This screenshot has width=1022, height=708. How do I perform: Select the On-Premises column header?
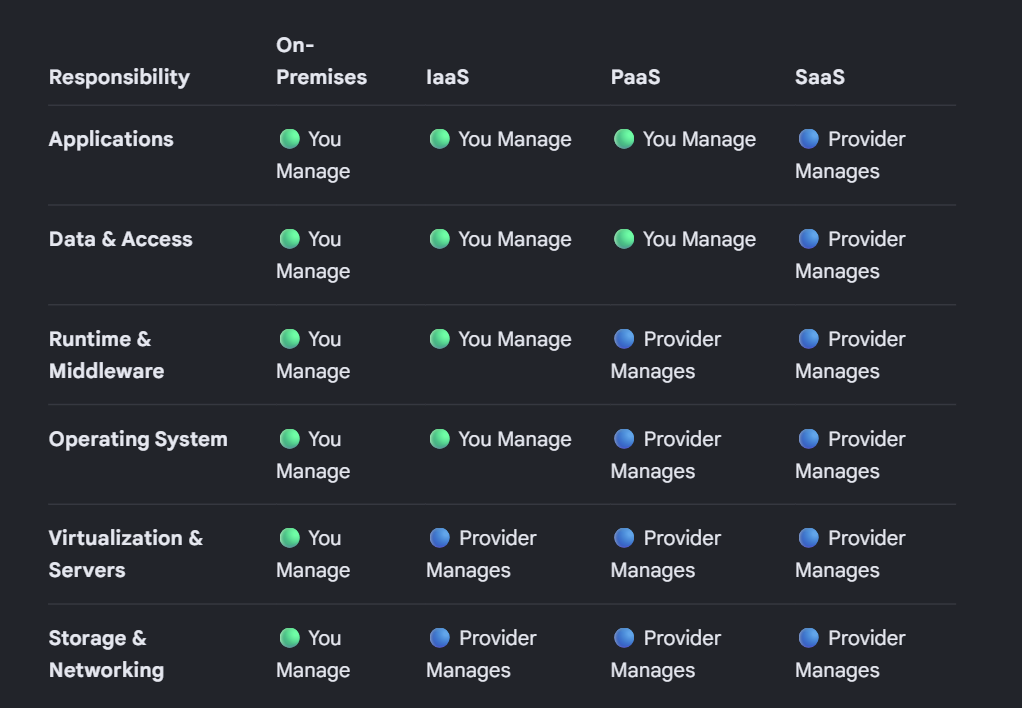coord(321,61)
